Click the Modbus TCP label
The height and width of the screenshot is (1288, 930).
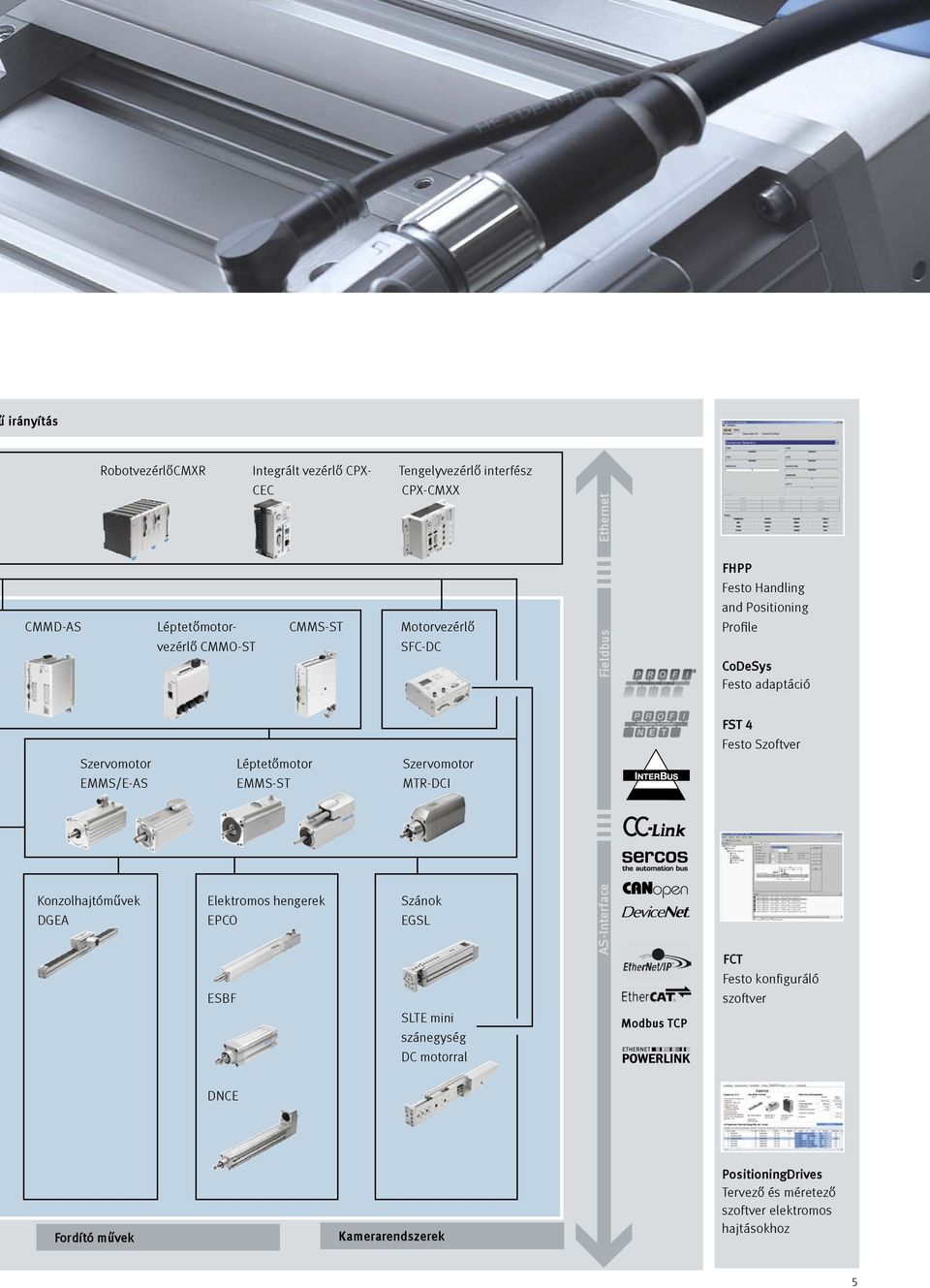coord(654,1023)
